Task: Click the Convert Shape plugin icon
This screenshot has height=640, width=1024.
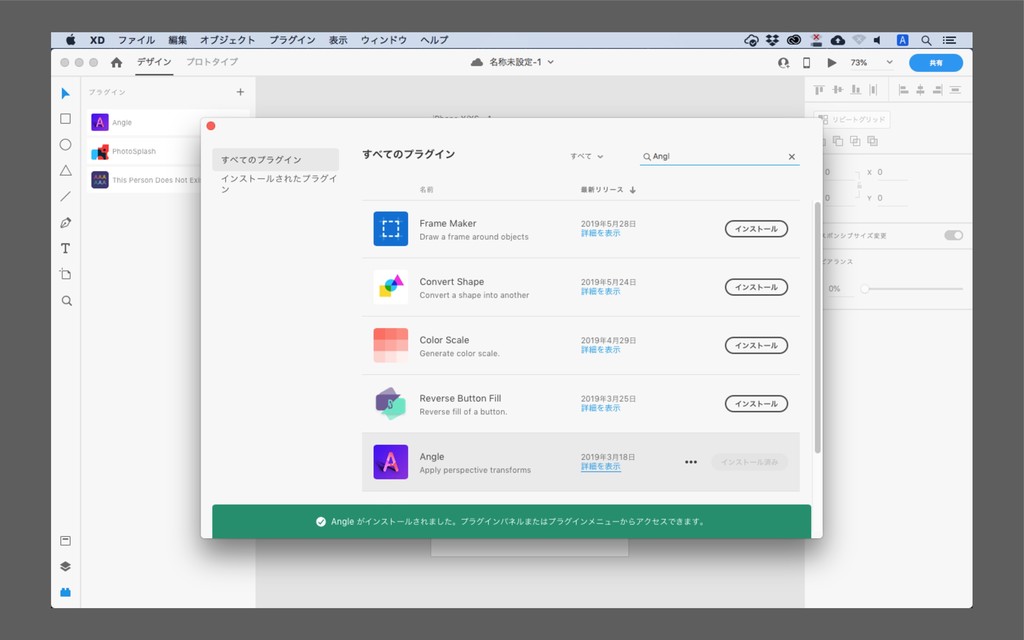Action: point(391,287)
